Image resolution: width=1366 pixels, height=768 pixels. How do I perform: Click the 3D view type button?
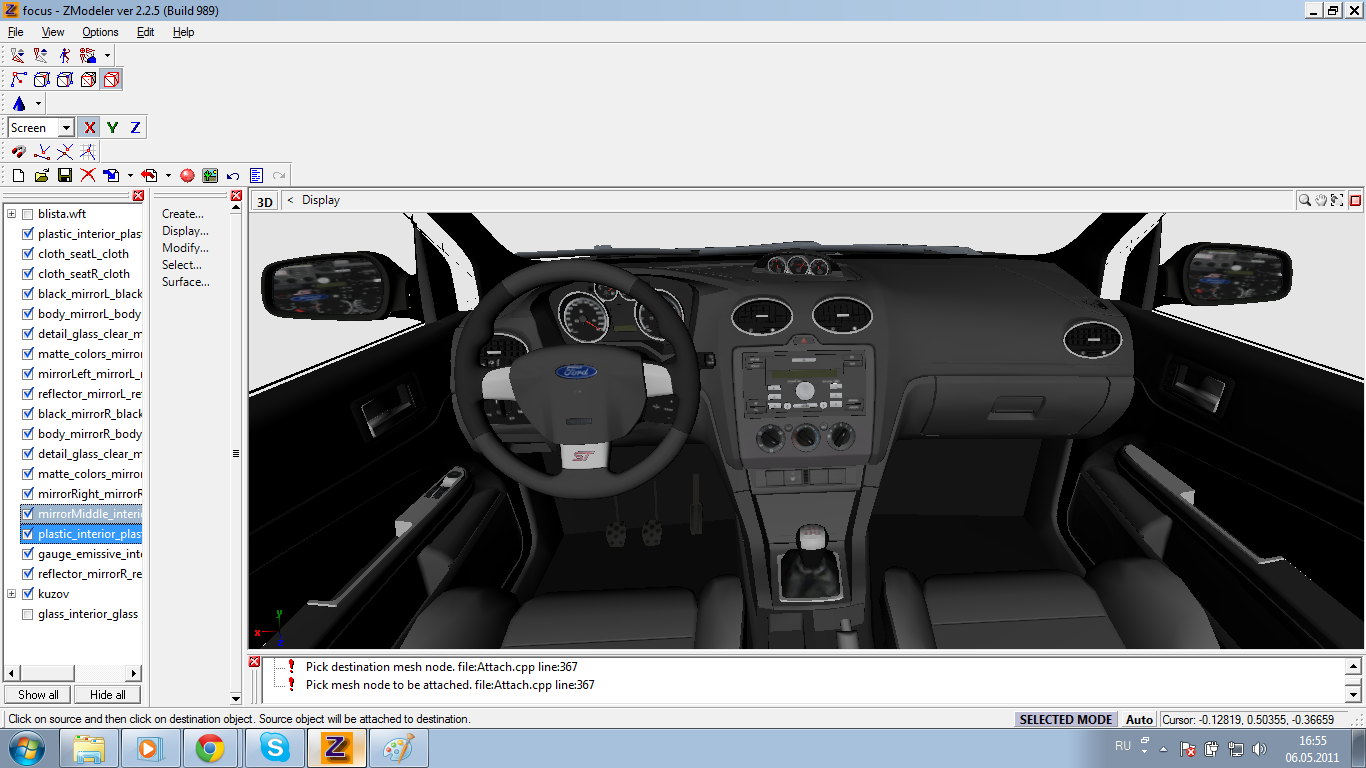264,202
